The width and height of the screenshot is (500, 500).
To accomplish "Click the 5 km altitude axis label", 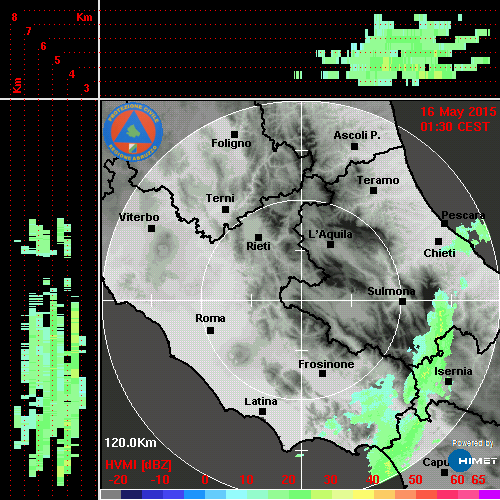I will click(57, 60).
